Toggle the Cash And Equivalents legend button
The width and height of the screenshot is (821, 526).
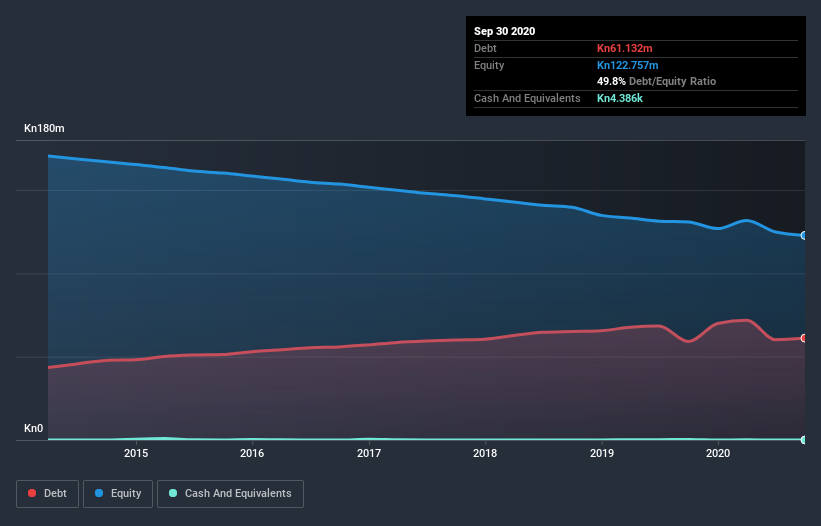[230, 494]
